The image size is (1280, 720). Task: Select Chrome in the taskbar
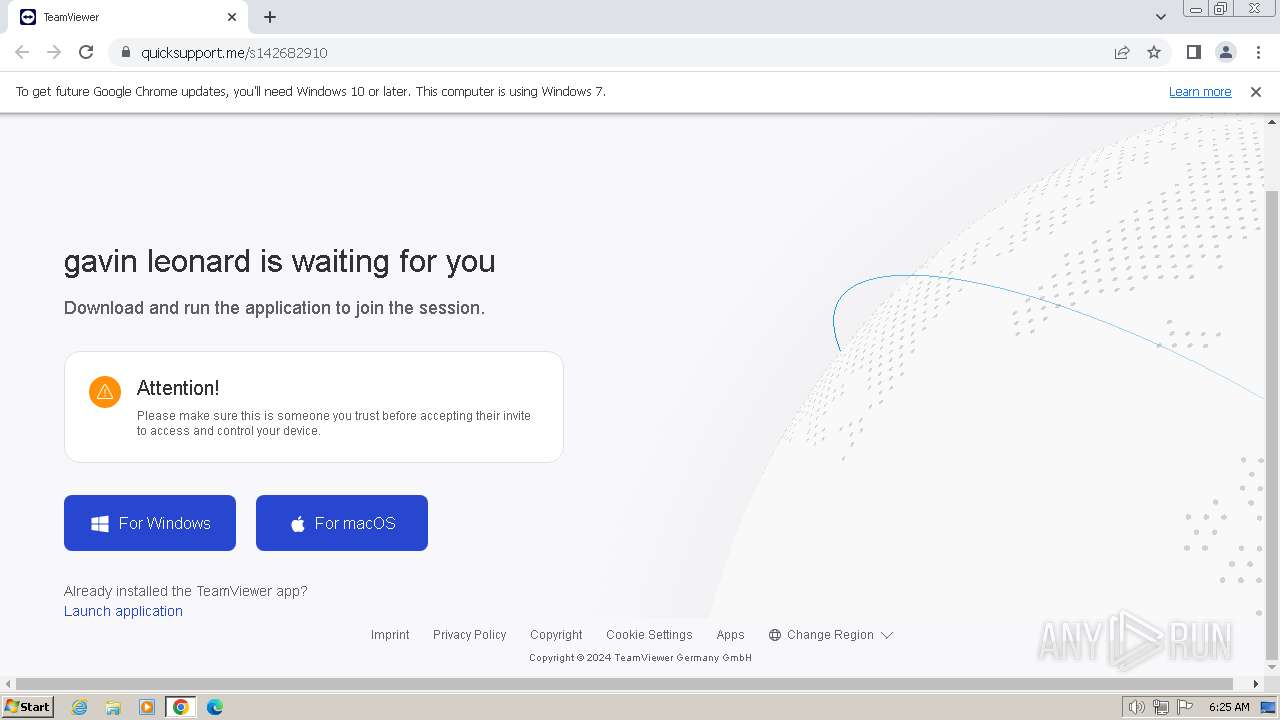[181, 707]
